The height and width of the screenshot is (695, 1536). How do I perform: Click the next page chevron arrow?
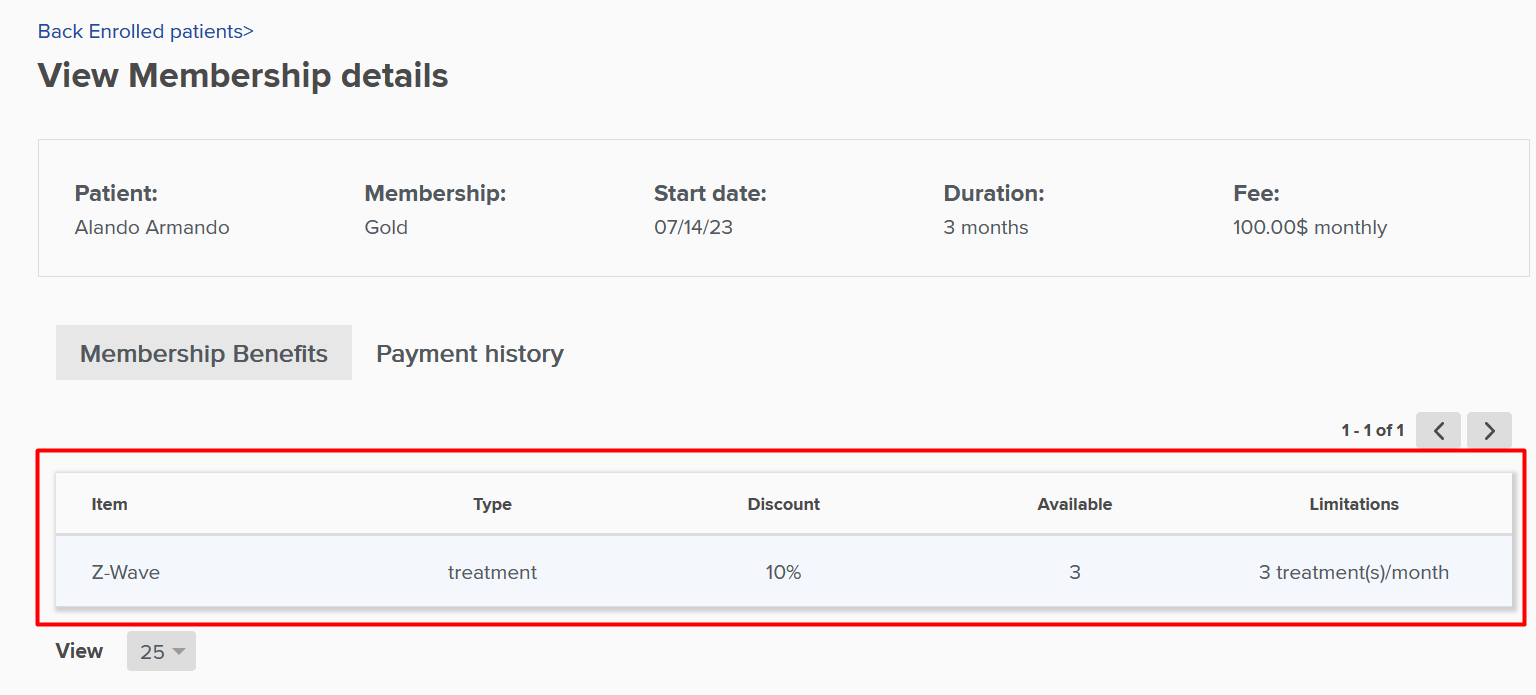[1489, 430]
